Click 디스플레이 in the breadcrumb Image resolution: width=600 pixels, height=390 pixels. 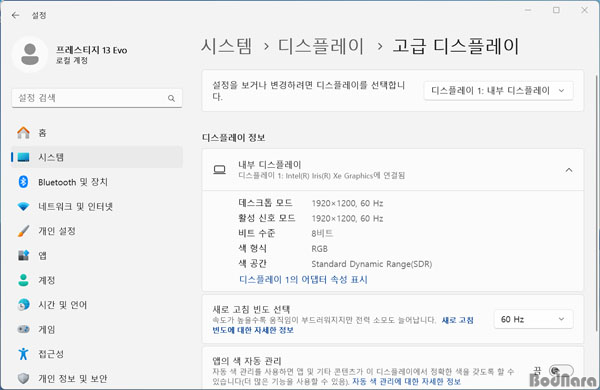coord(321,46)
